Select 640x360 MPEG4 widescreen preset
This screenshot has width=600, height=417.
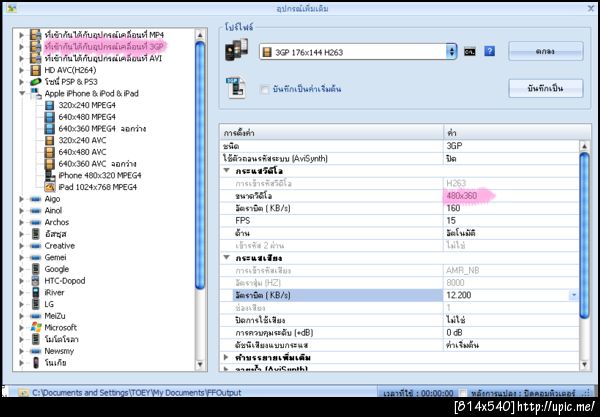click(x=102, y=129)
